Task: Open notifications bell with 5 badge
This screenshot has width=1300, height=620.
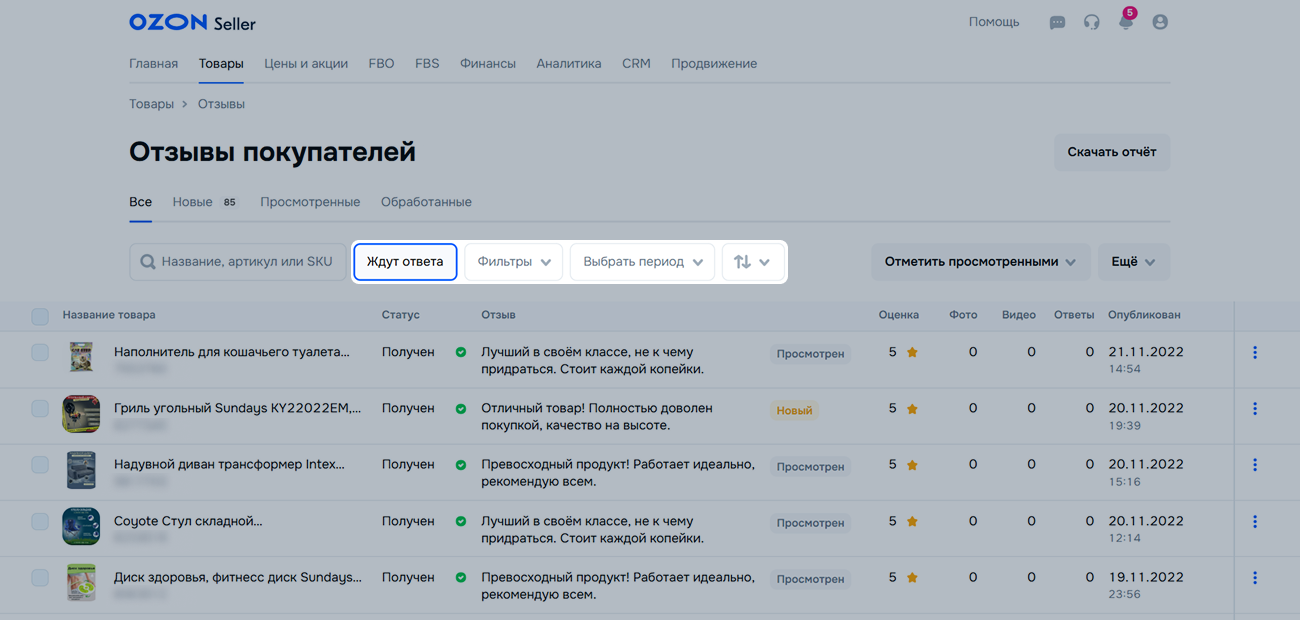Action: point(1126,22)
